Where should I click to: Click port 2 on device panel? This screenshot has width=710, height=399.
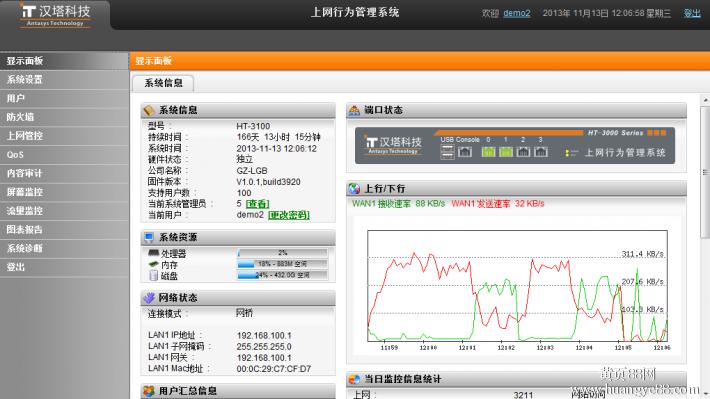coord(523,152)
